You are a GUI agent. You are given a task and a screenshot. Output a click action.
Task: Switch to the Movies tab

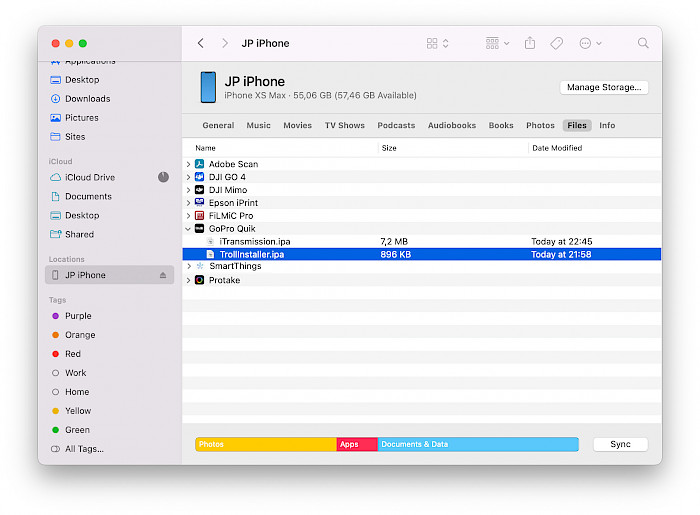point(297,125)
